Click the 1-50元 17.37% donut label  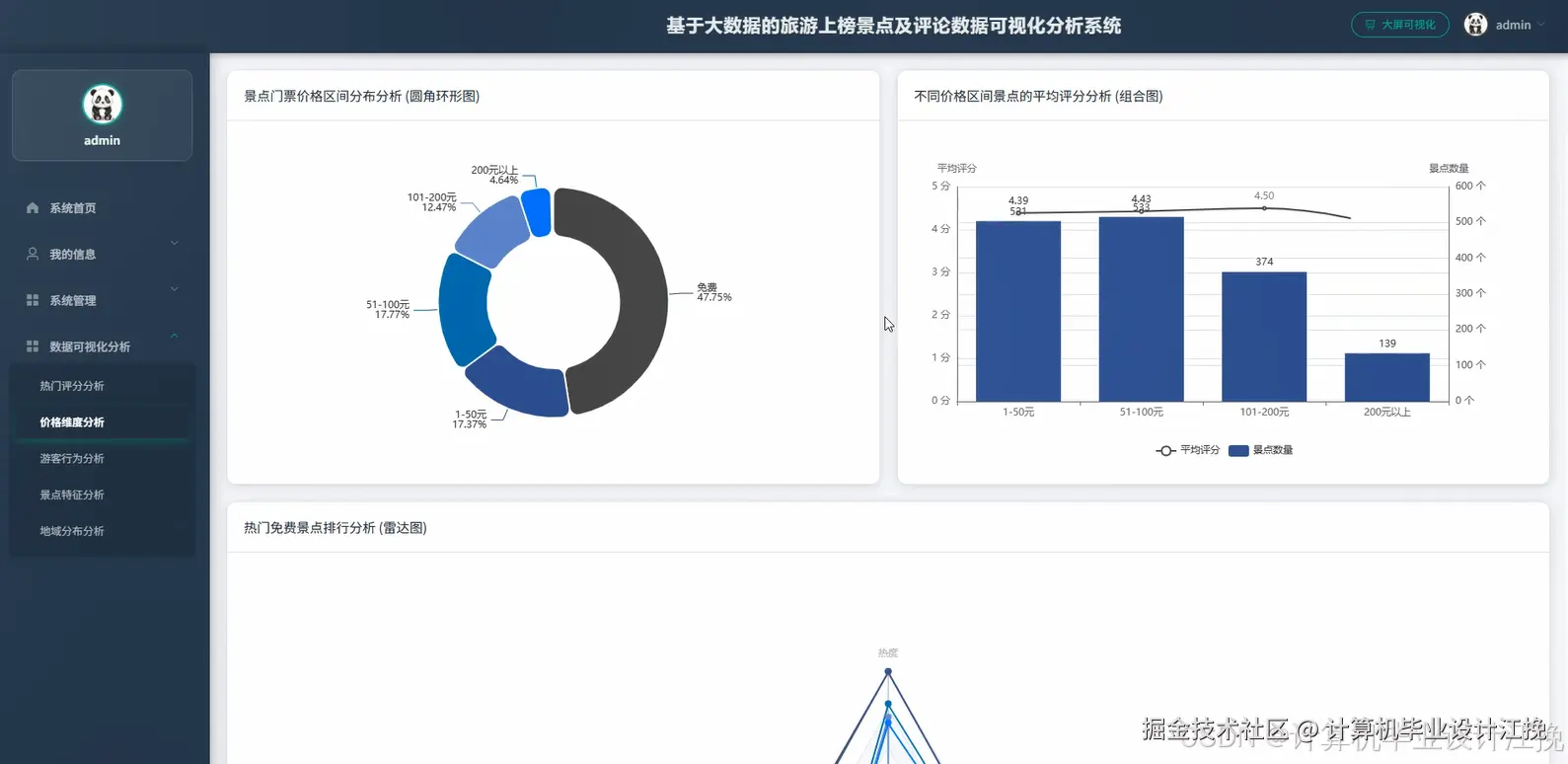pos(470,420)
